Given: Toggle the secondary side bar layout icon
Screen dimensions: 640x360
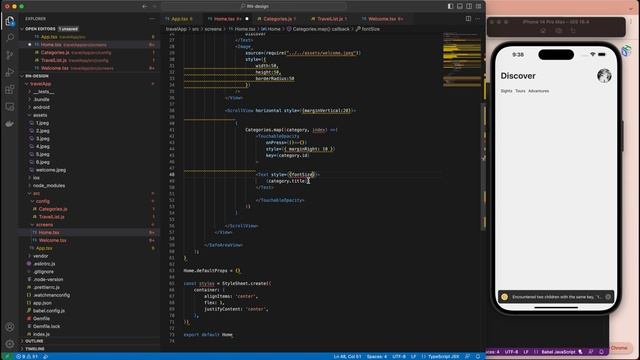Looking at the screenshot, I should [x=469, y=6].
